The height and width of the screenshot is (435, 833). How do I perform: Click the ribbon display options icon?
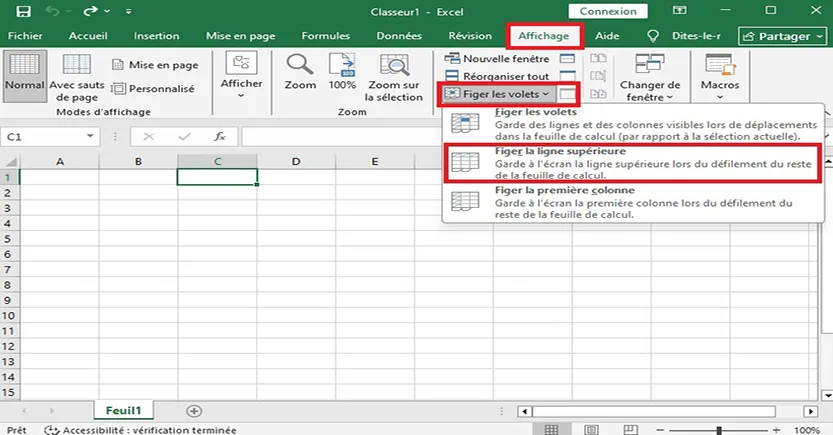pos(679,11)
